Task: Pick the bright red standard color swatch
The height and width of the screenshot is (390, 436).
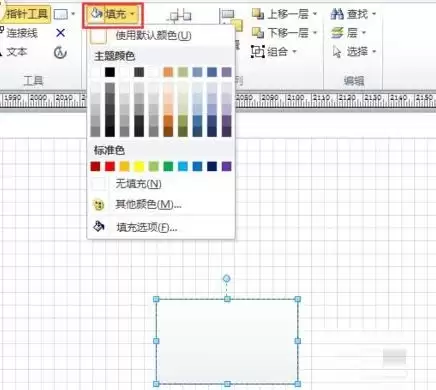Action: (x=110, y=166)
